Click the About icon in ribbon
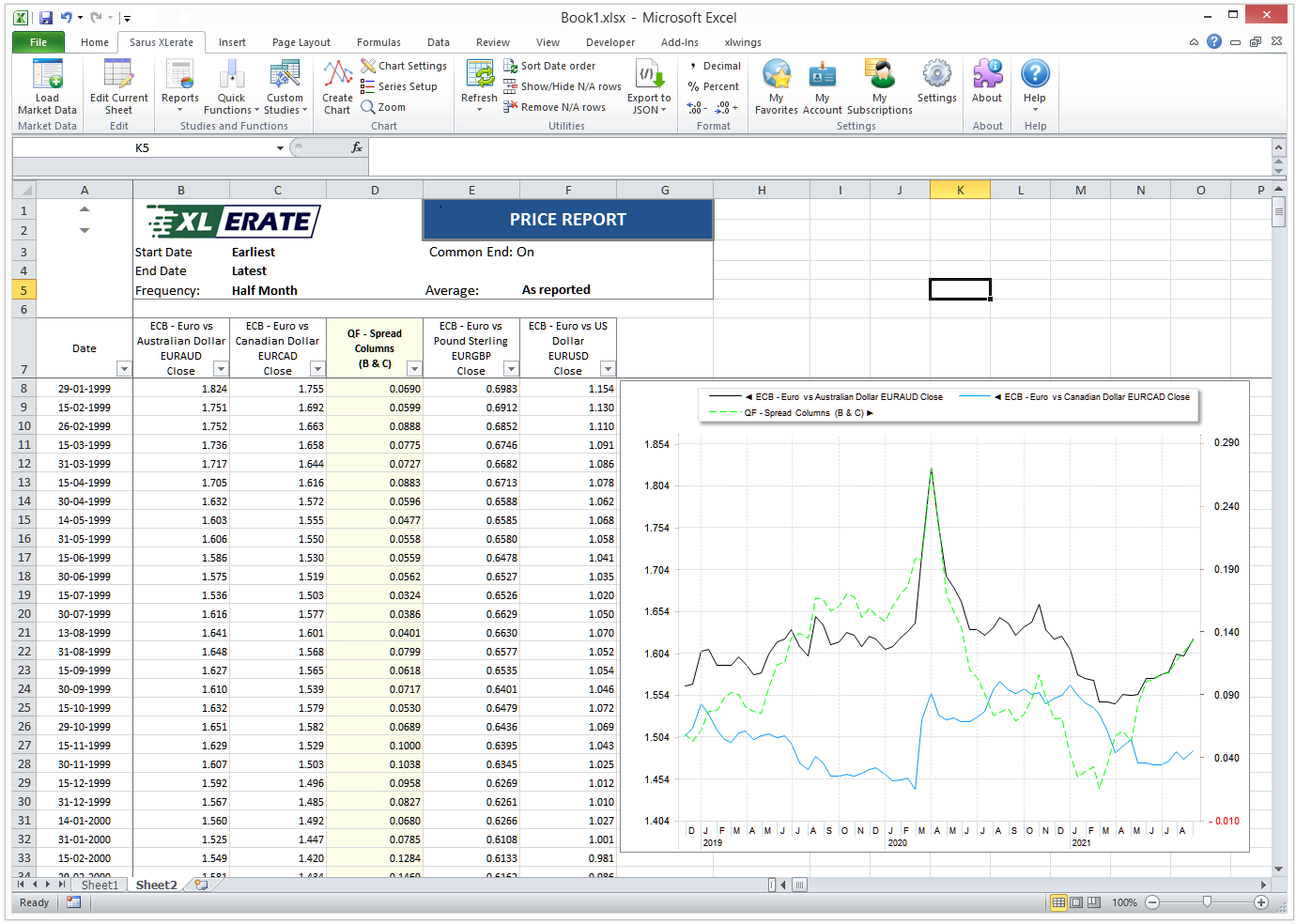The image size is (1296, 924). point(987,75)
